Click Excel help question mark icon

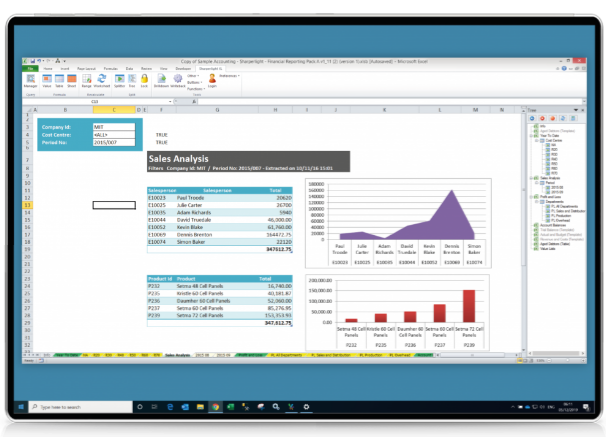click(x=564, y=68)
